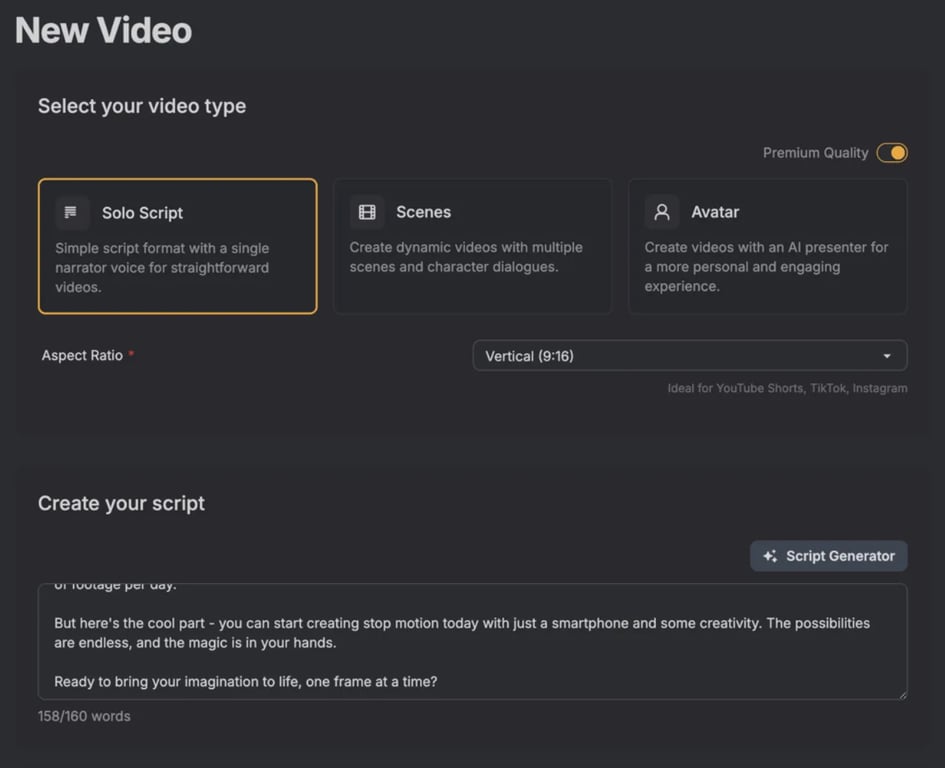Click the Avatar card description text
Image resolution: width=945 pixels, height=768 pixels.
click(x=766, y=266)
